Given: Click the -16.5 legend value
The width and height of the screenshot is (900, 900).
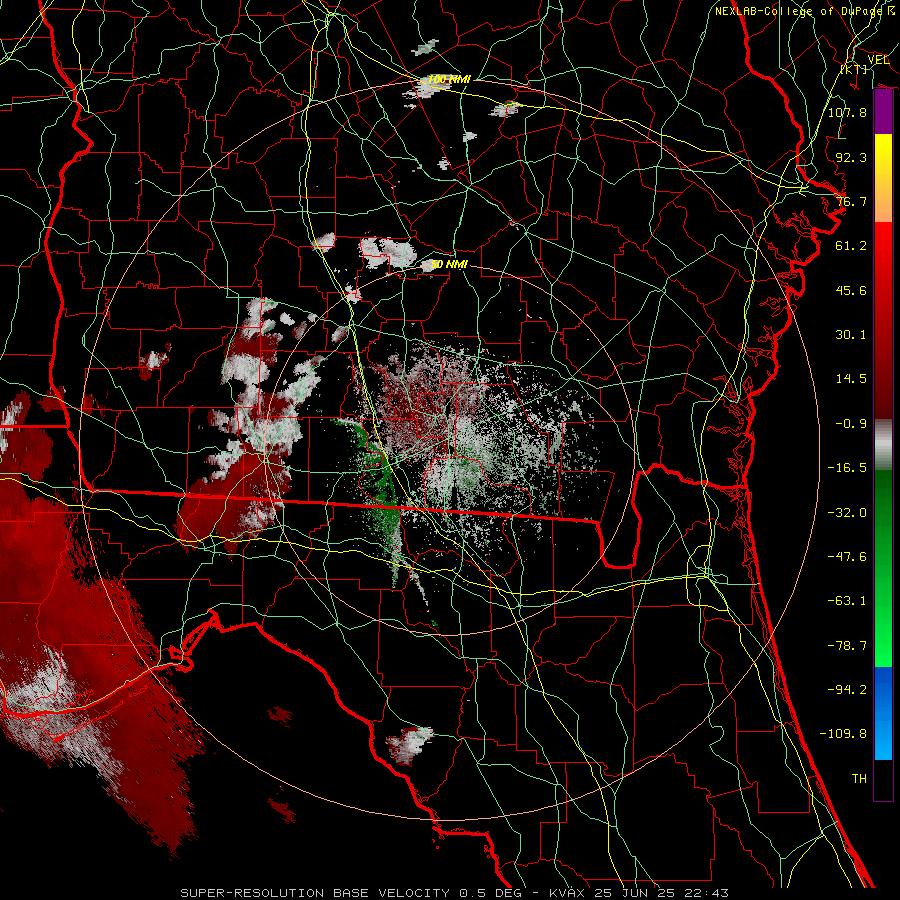Looking at the screenshot, I should pyautogui.click(x=847, y=468).
